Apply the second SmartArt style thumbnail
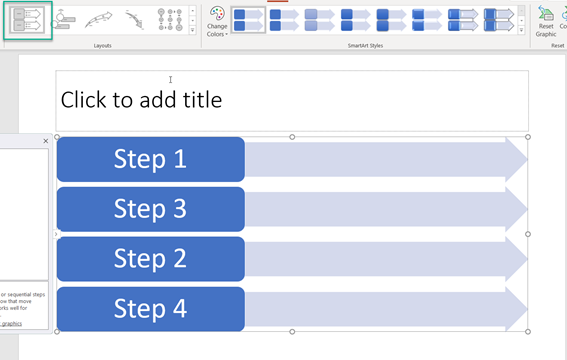The image size is (567, 360). coord(284,20)
